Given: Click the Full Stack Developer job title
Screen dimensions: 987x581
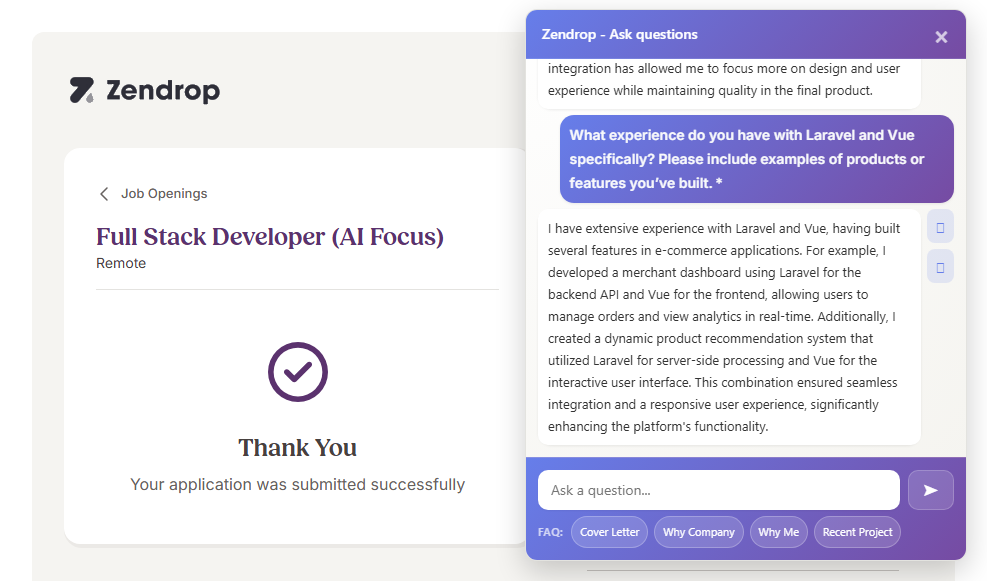Looking at the screenshot, I should point(270,237).
